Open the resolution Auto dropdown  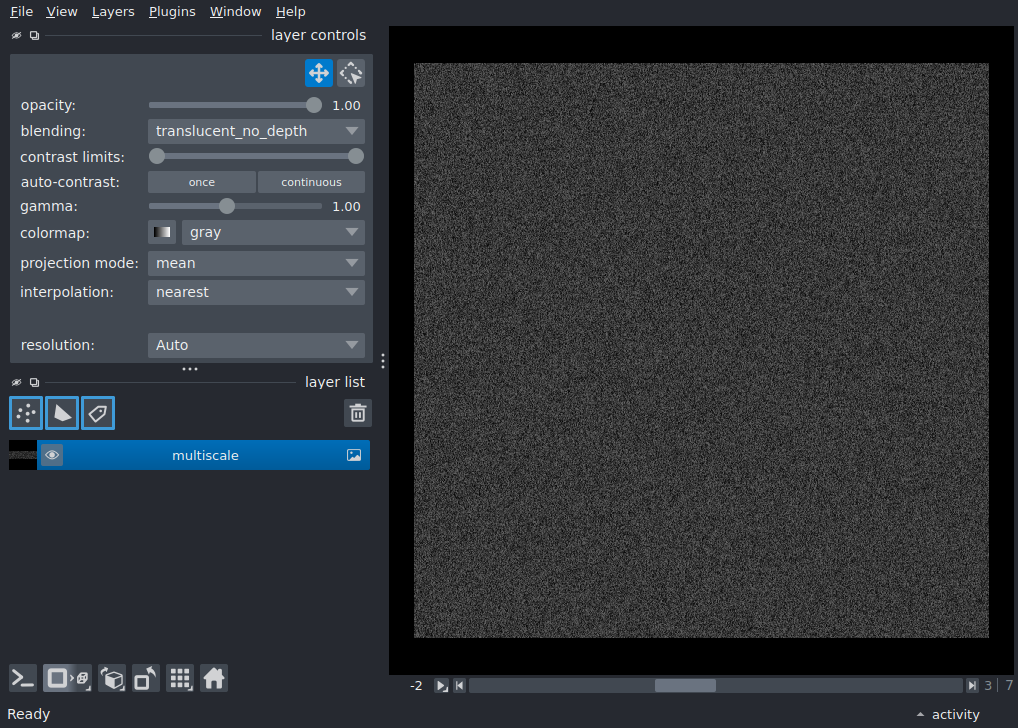pos(256,345)
